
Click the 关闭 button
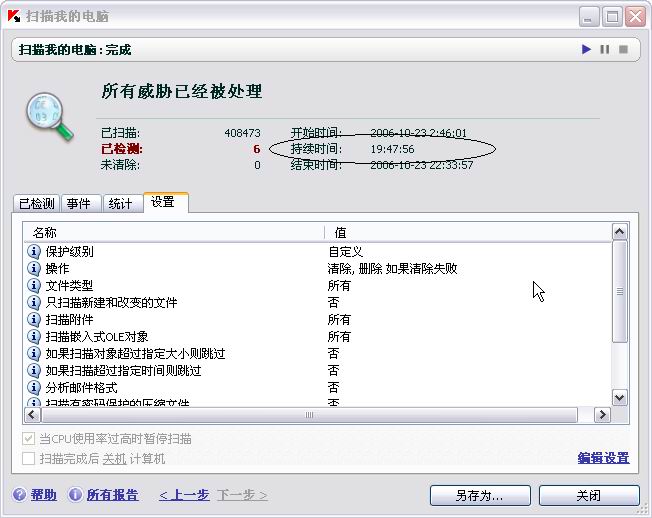coord(589,496)
